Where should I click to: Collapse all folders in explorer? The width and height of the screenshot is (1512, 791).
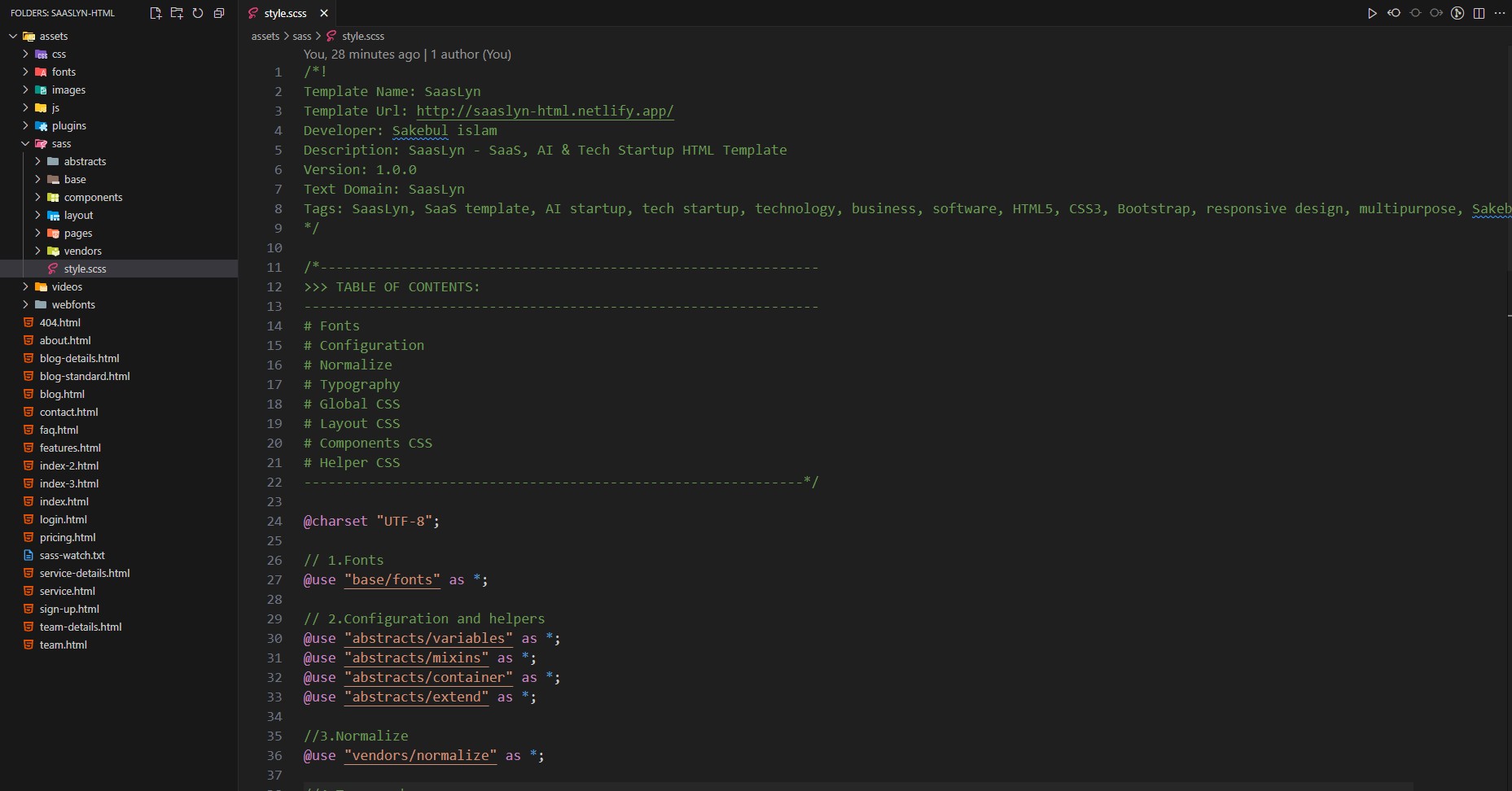click(219, 13)
